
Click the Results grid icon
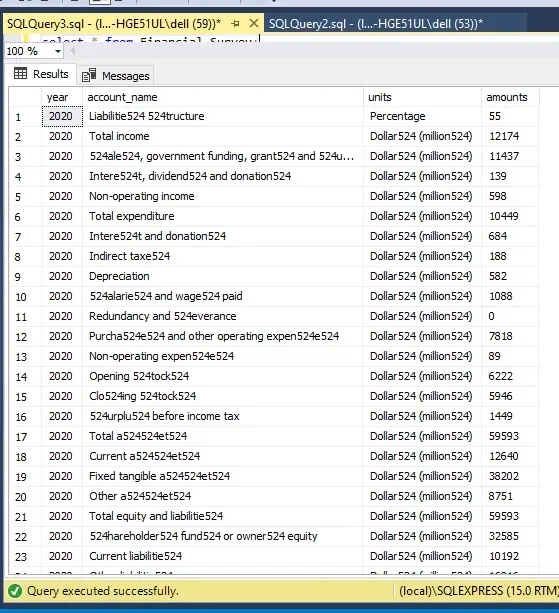click(x=20, y=73)
